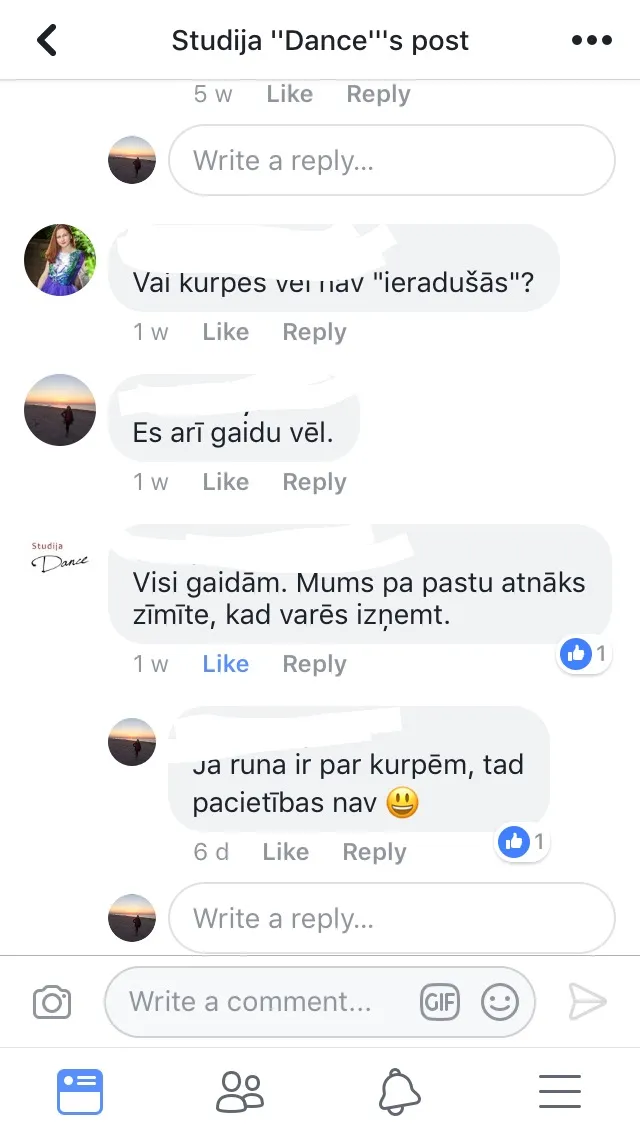Open the three-dot more options menu
The width and height of the screenshot is (640, 1136).
click(x=591, y=41)
